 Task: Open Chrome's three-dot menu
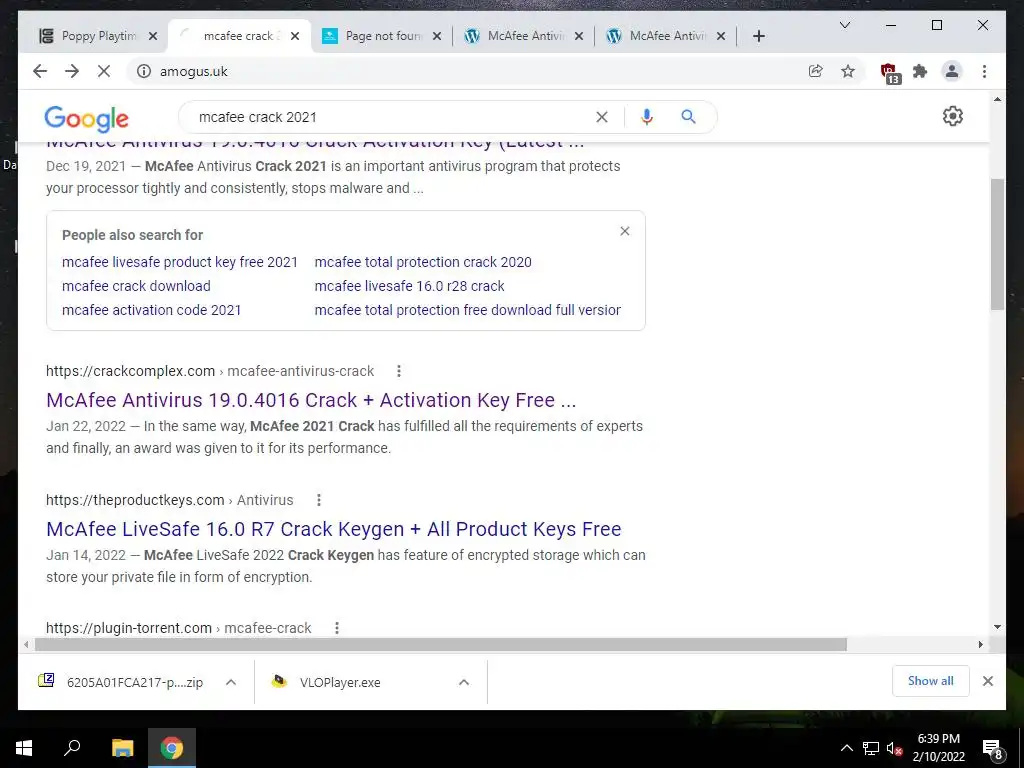coord(984,71)
